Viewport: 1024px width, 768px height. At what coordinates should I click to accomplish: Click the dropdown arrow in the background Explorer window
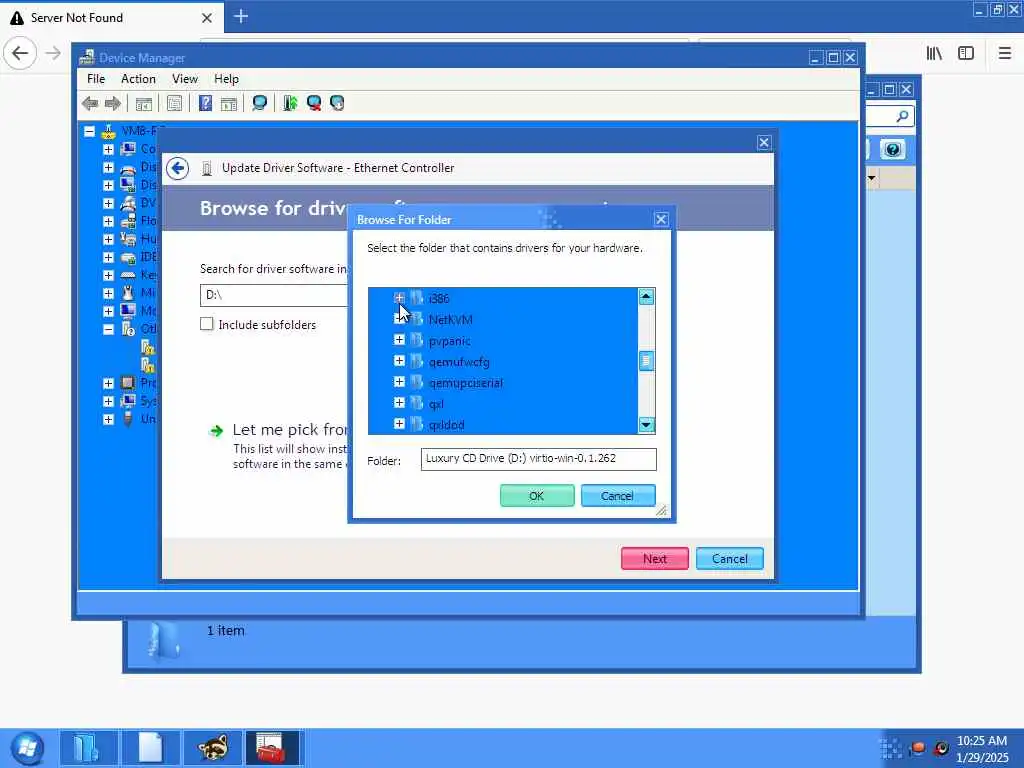(871, 178)
